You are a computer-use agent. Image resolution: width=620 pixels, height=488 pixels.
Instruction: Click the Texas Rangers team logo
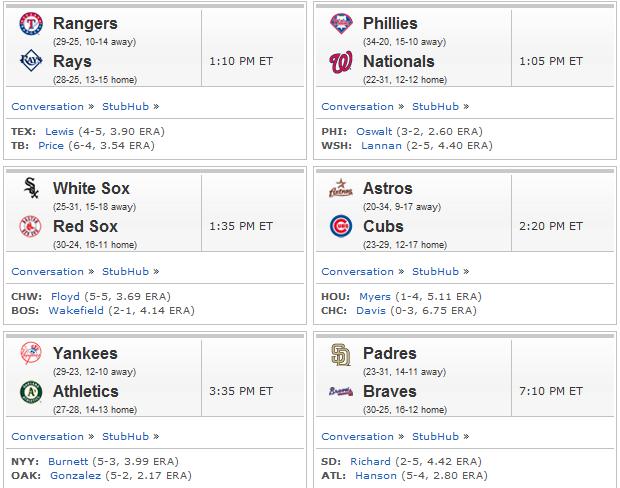31,24
